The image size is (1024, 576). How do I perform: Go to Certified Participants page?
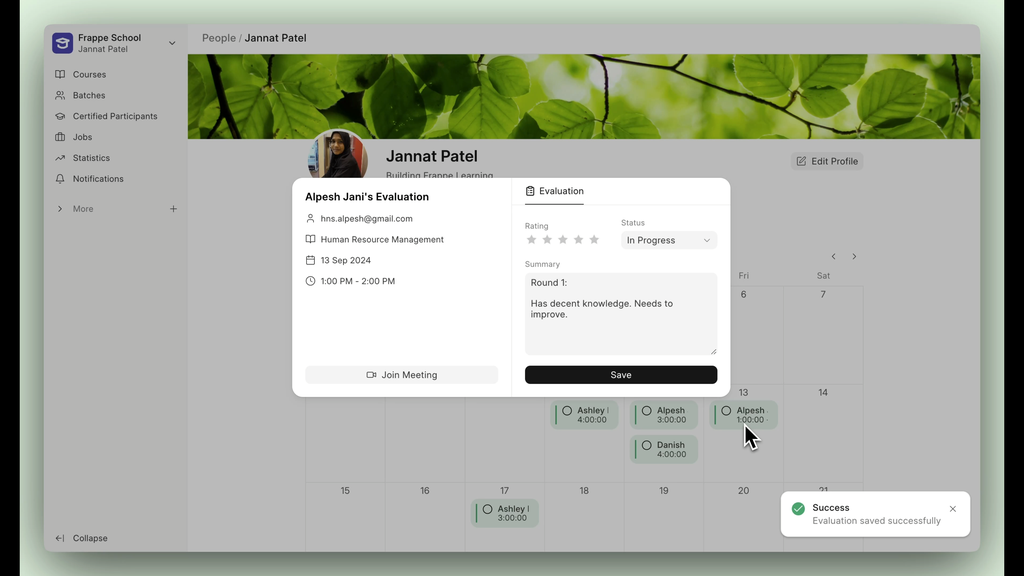coord(114,116)
